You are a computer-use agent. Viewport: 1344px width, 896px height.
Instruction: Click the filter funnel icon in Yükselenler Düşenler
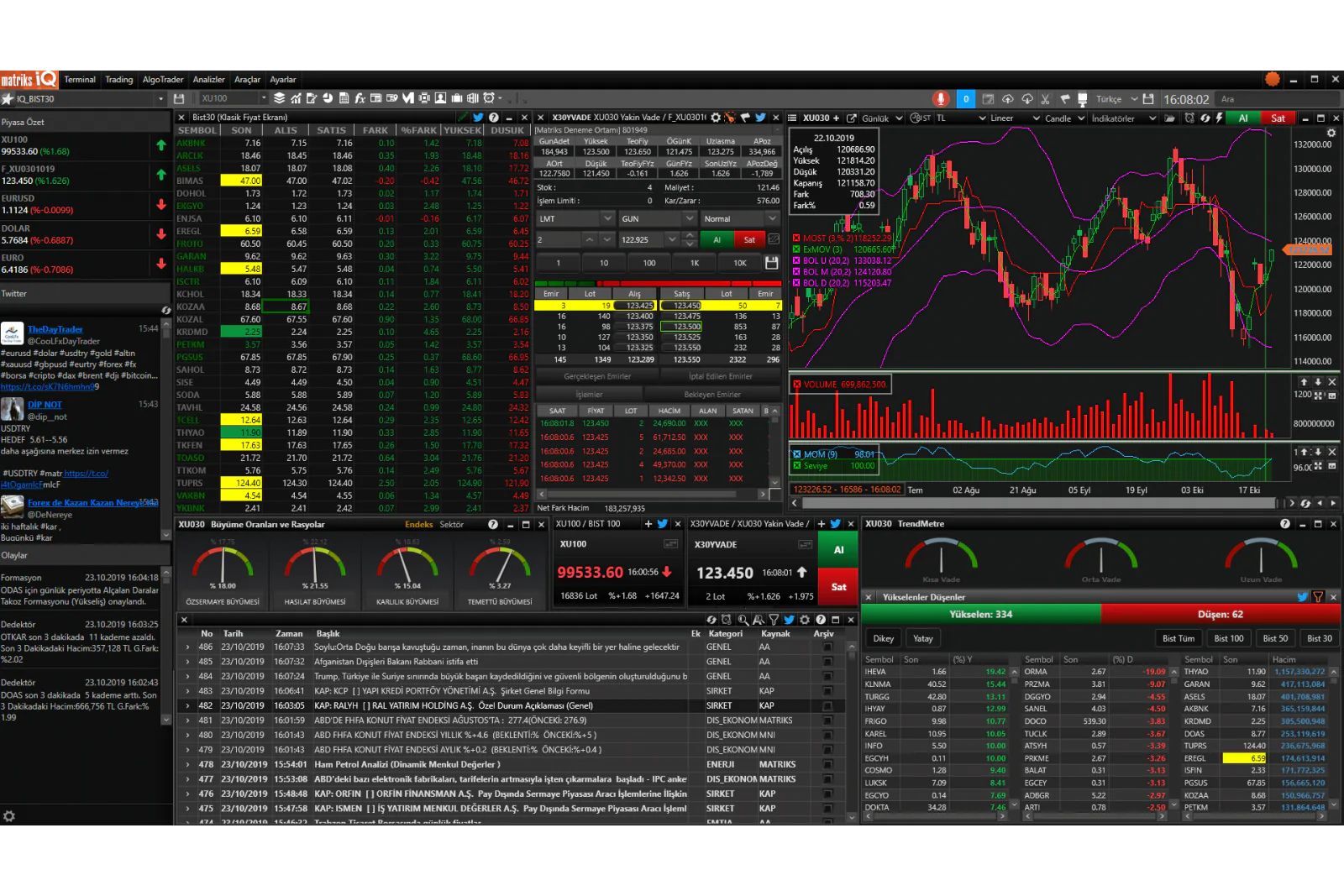[1317, 597]
